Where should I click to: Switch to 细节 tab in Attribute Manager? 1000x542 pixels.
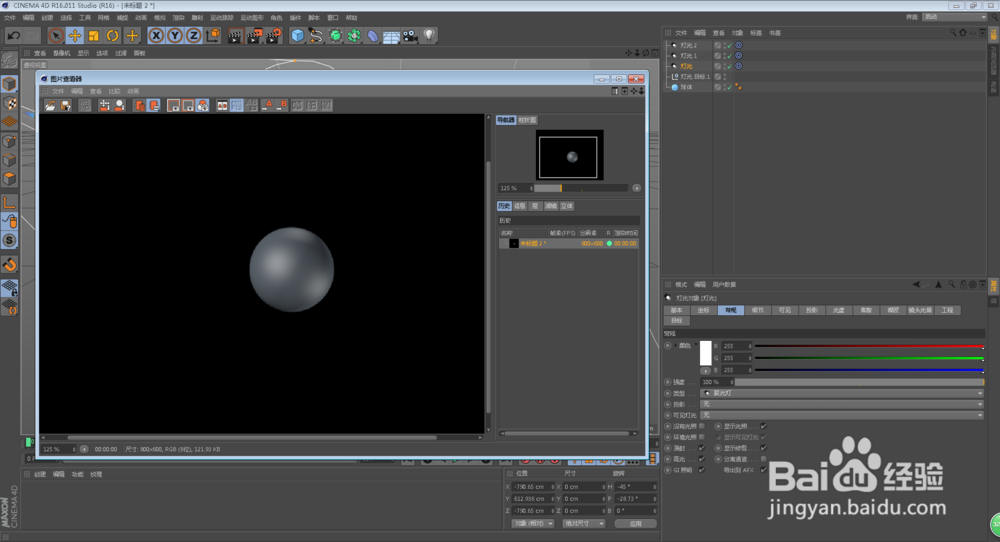(758, 310)
